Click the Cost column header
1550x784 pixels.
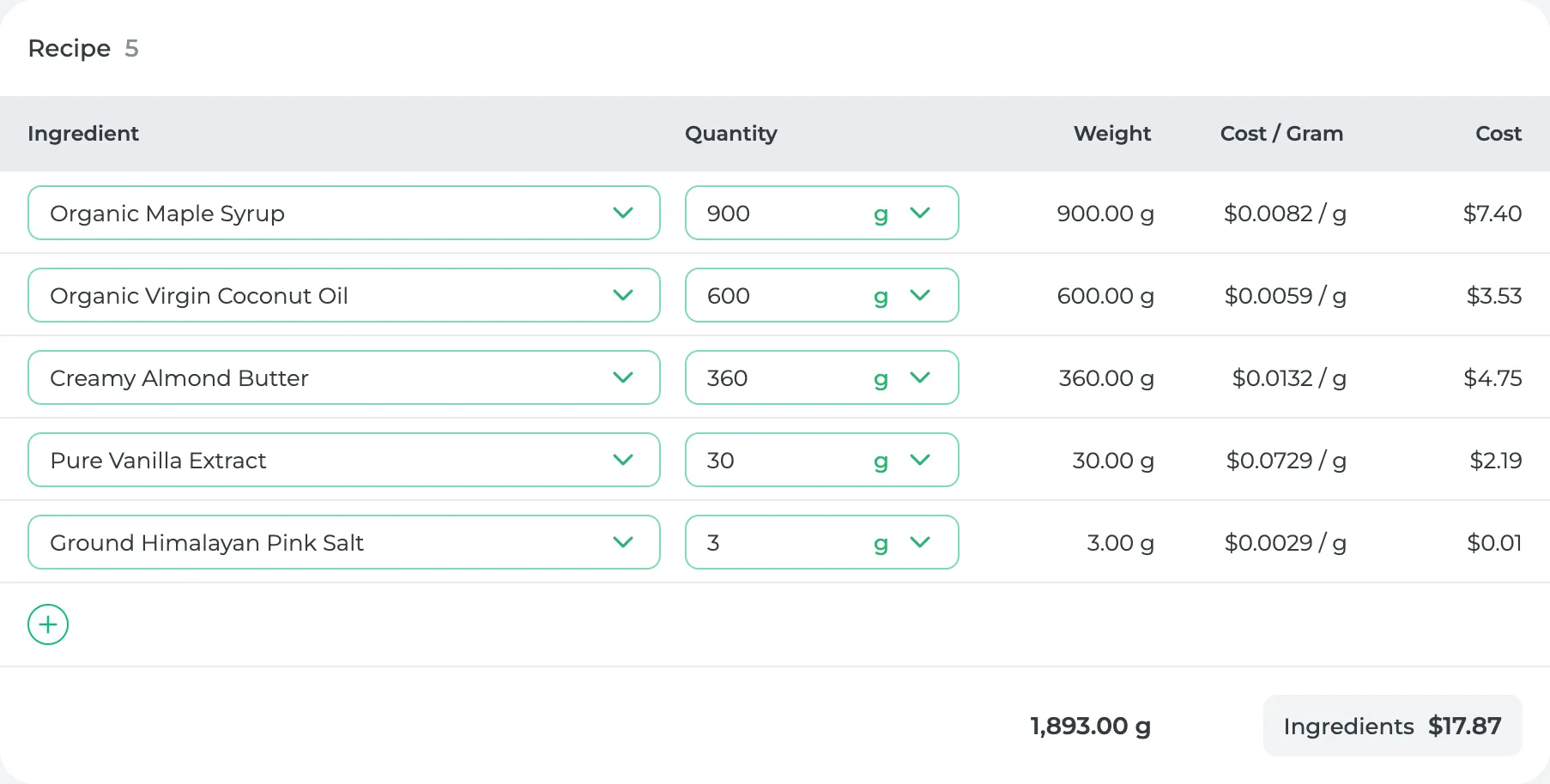click(x=1499, y=133)
